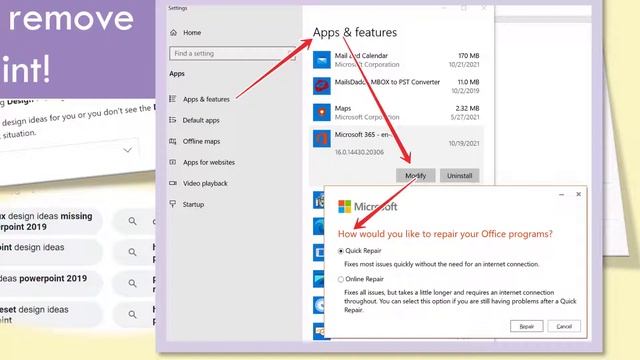This screenshot has width=640, height=360.
Task: Click the '170 MB' size value
Action: (x=468, y=56)
